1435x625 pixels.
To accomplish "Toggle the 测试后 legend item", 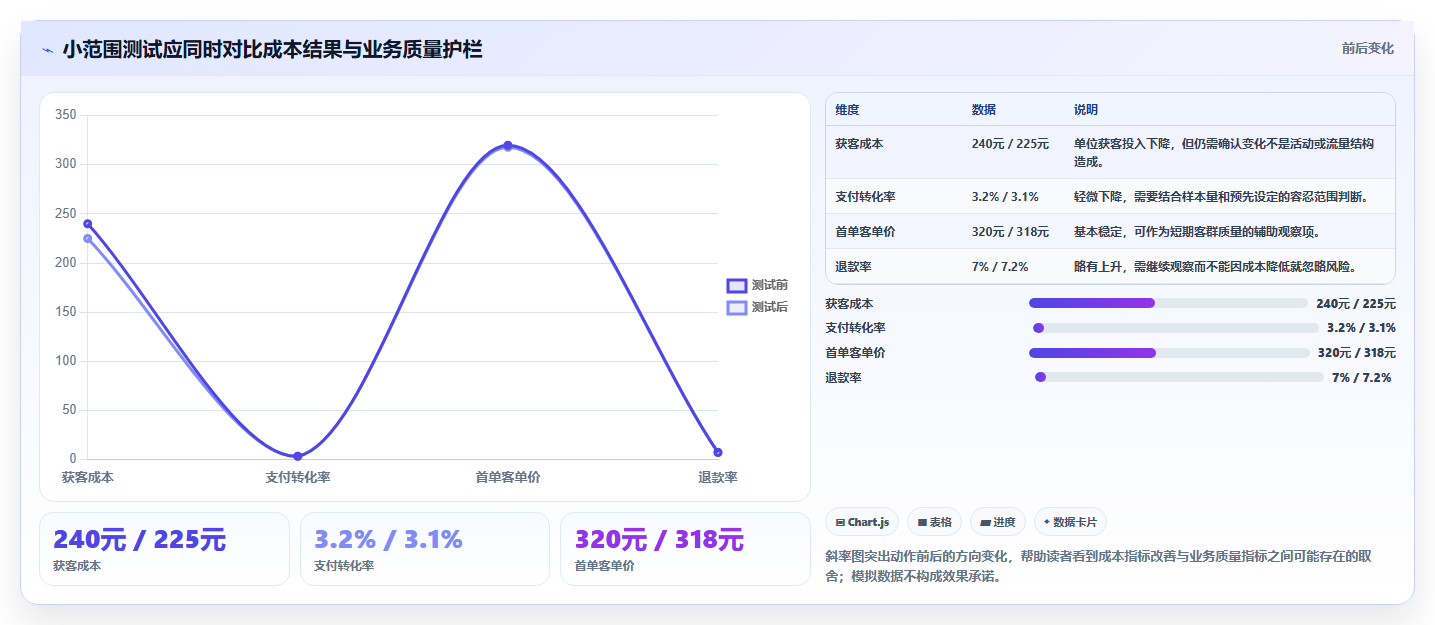I will point(757,307).
